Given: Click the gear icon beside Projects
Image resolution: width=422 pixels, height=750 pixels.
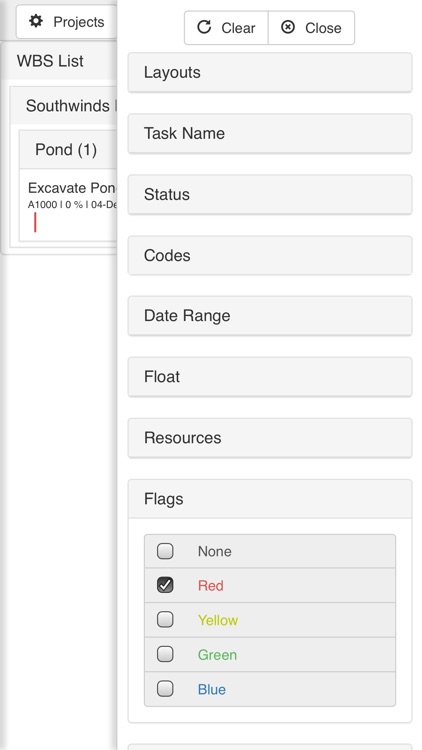Looking at the screenshot, I should click(36, 22).
